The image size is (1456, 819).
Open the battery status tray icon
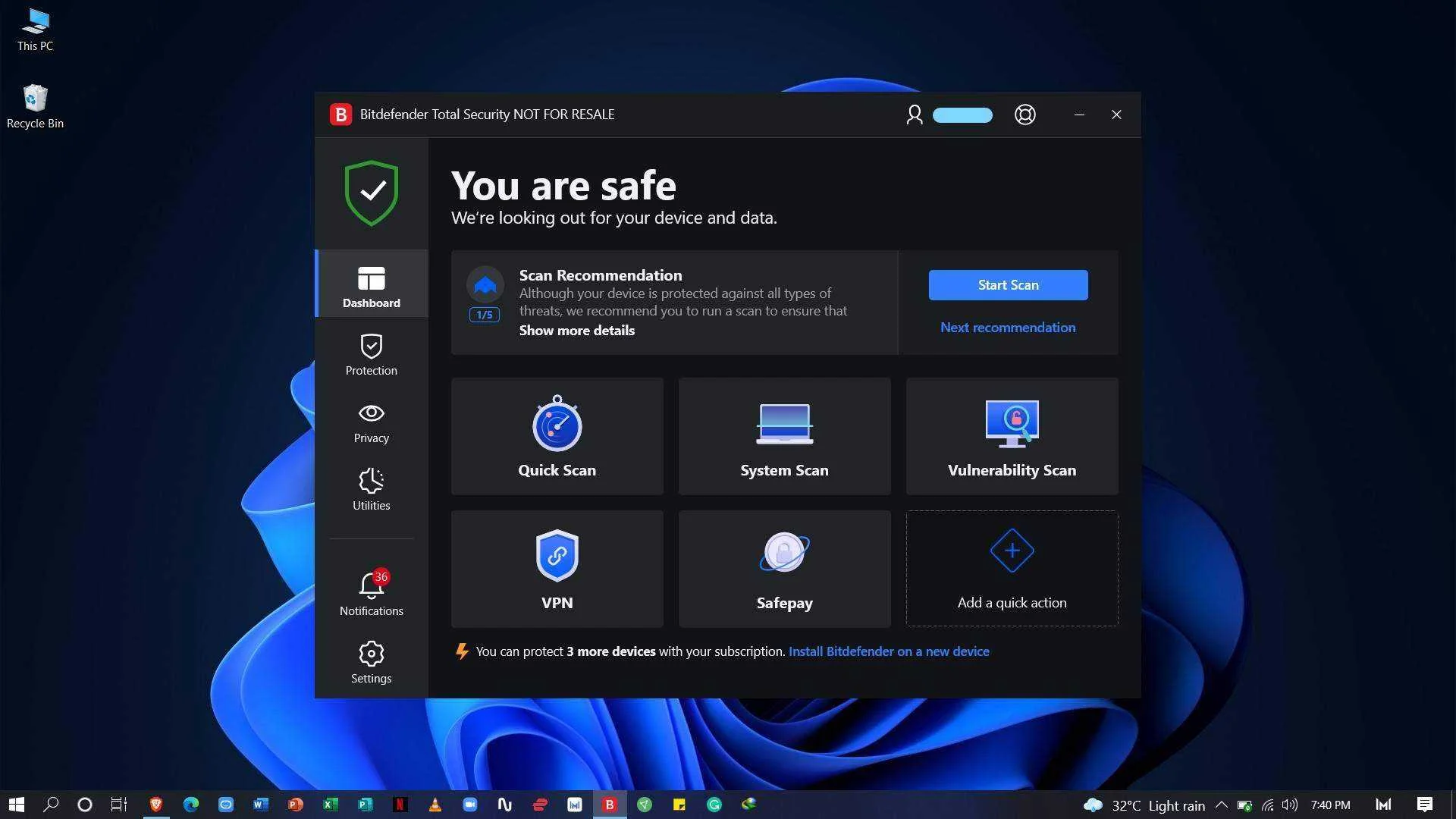[x=1244, y=805]
